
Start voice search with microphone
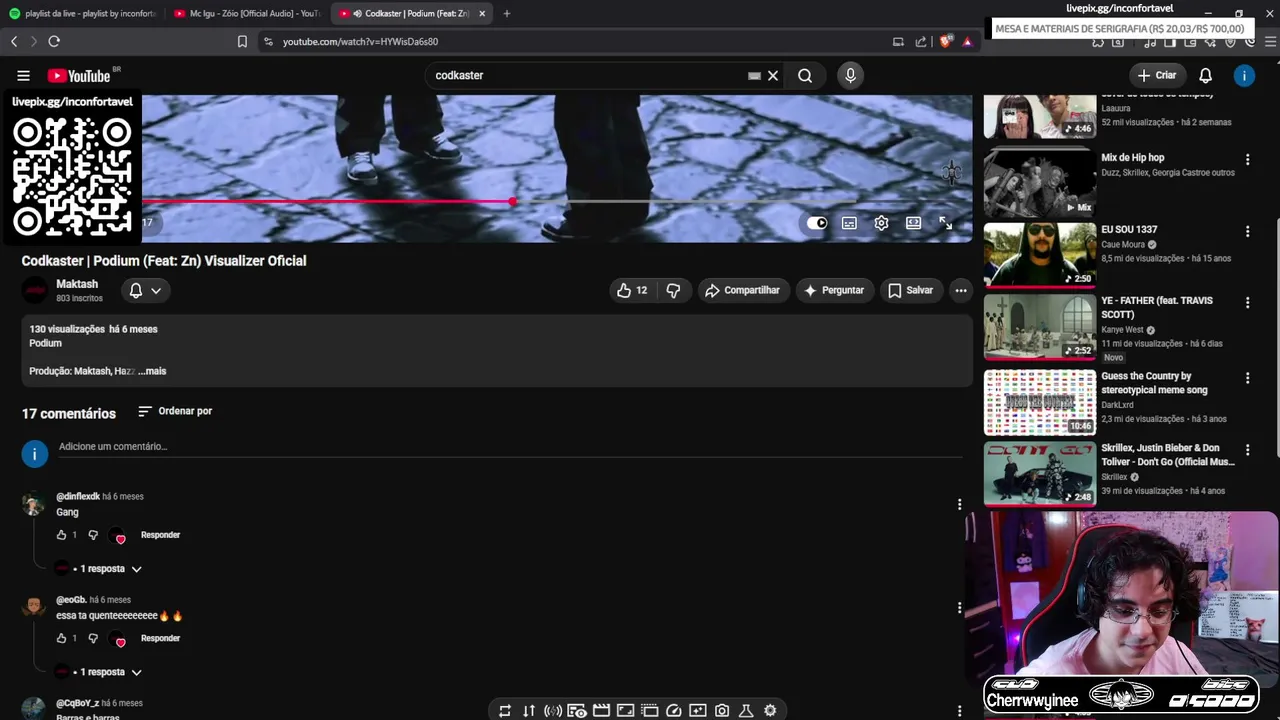[850, 76]
